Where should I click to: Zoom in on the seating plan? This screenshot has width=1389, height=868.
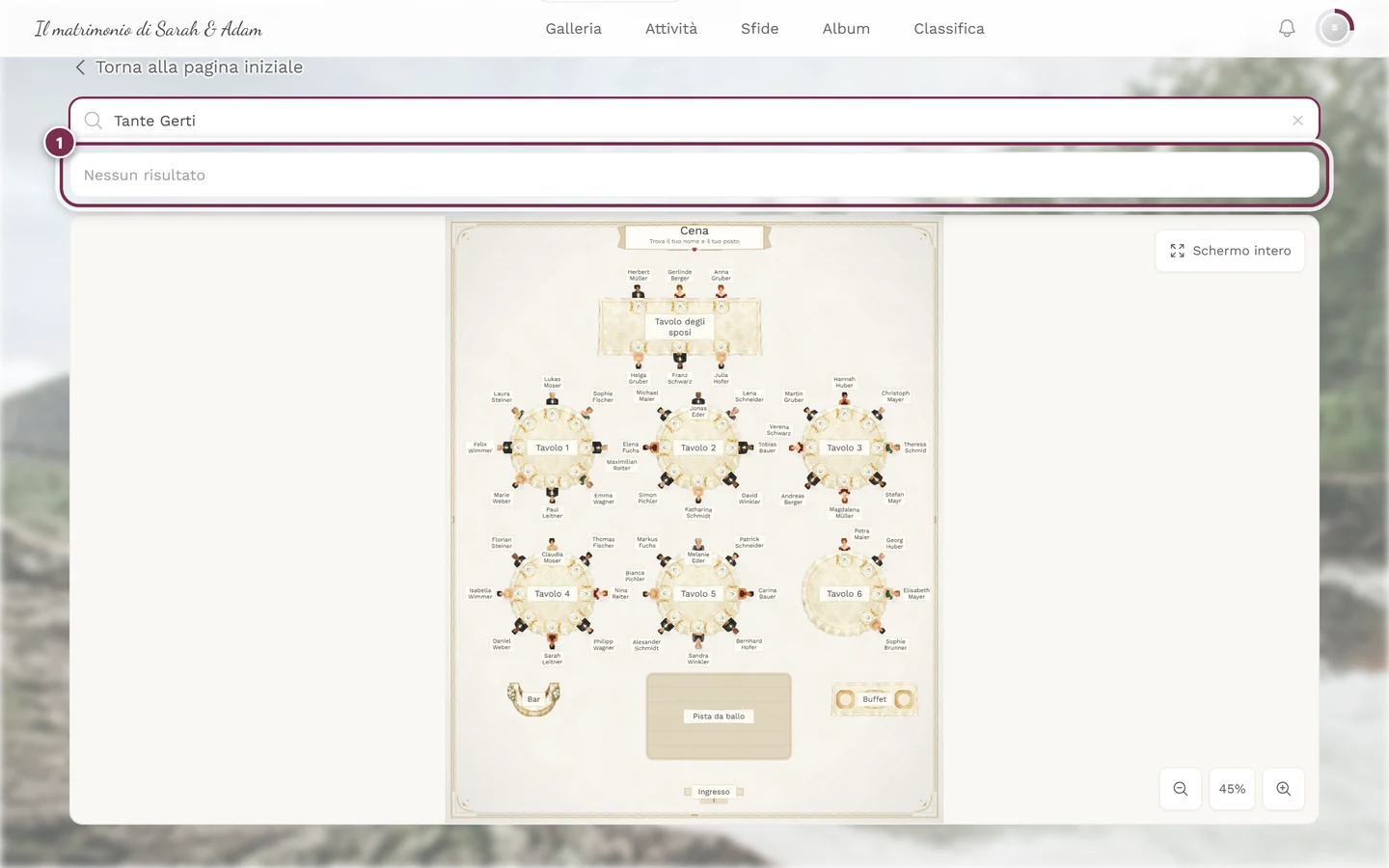1284,789
